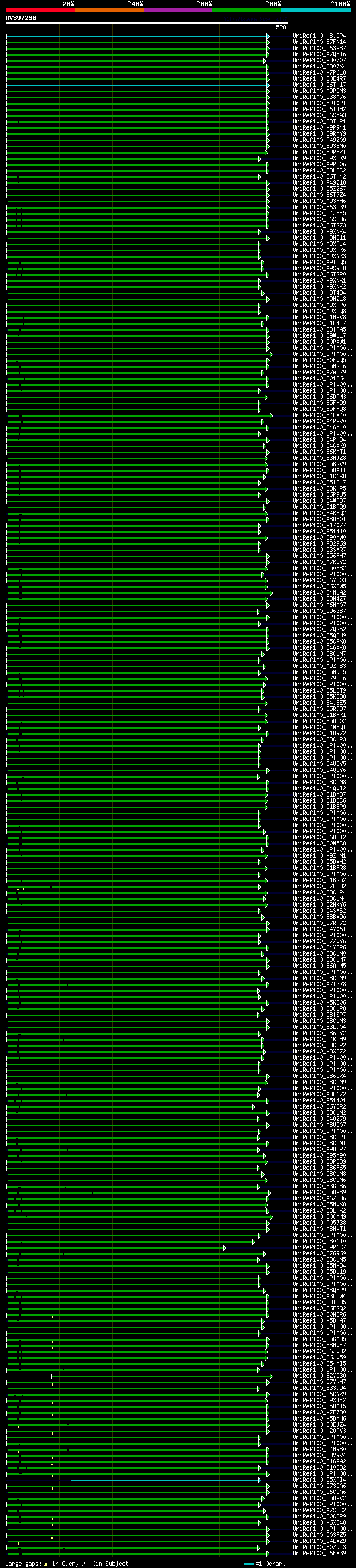Click the purple ~60% identity color segment
Viewport: 356px width, 1568px height.
tap(177, 10)
